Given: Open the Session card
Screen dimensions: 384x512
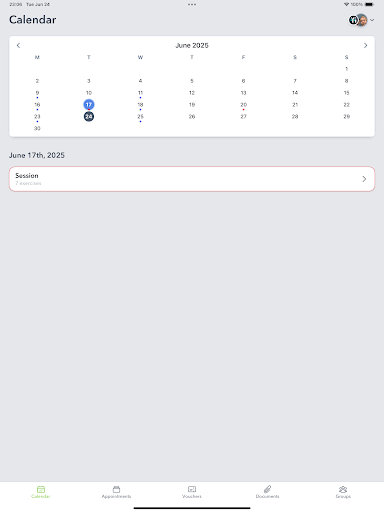Looking at the screenshot, I should click(x=192, y=179).
